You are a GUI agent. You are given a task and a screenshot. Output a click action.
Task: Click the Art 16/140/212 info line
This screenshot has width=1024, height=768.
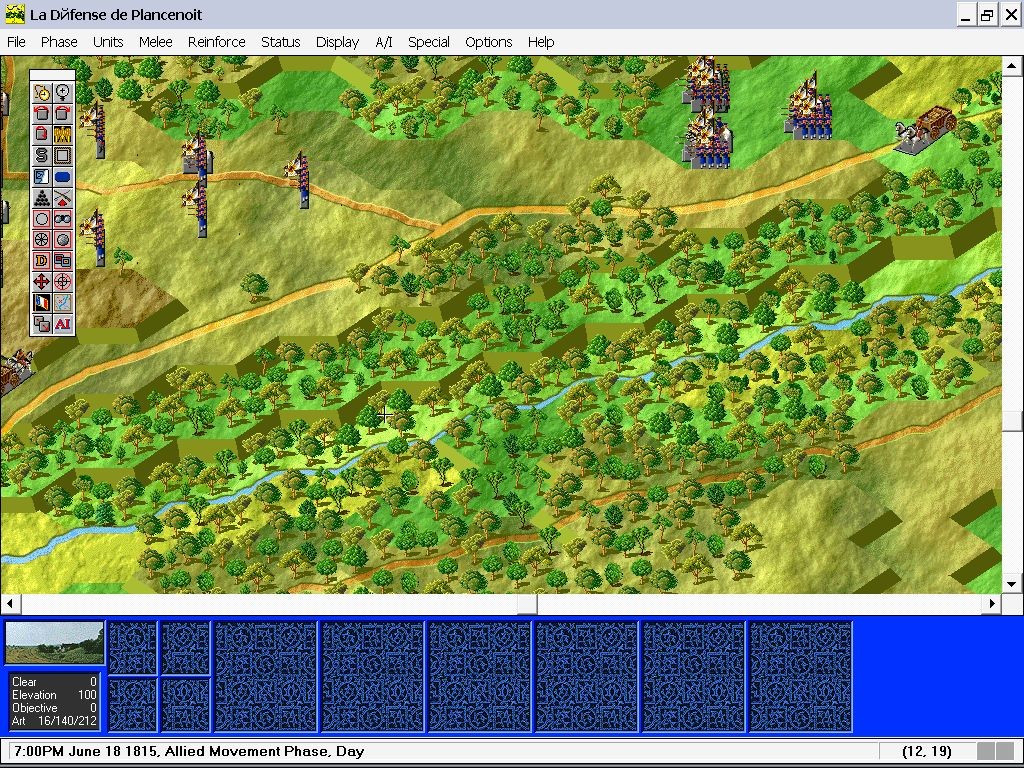[x=54, y=721]
